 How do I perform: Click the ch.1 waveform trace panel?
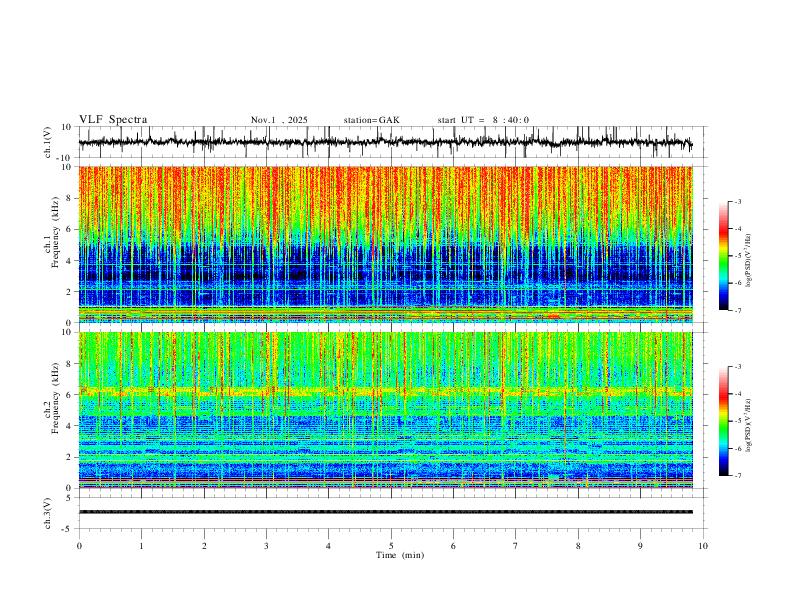click(x=392, y=142)
